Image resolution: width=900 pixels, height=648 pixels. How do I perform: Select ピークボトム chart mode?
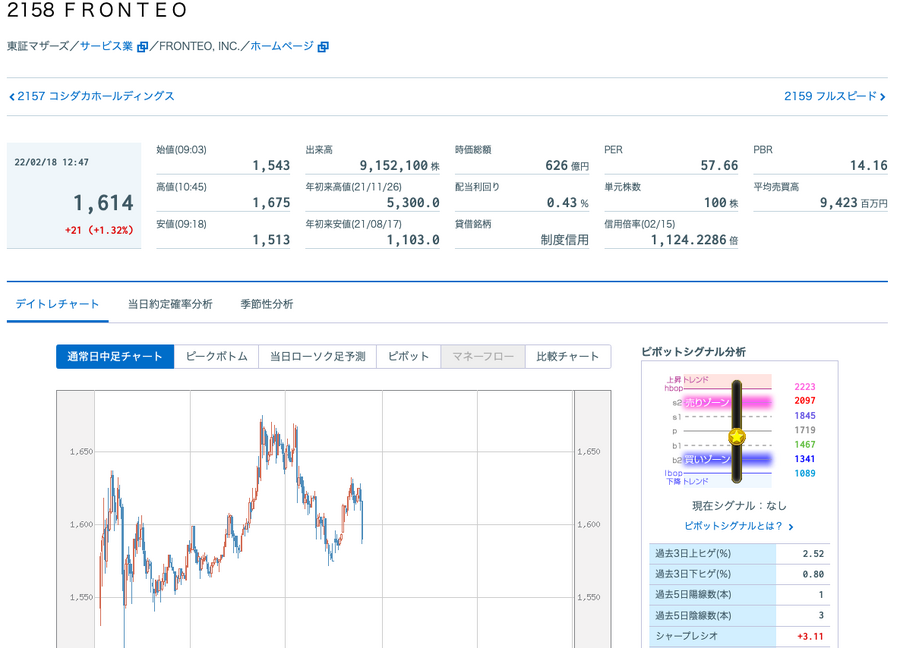click(x=216, y=356)
